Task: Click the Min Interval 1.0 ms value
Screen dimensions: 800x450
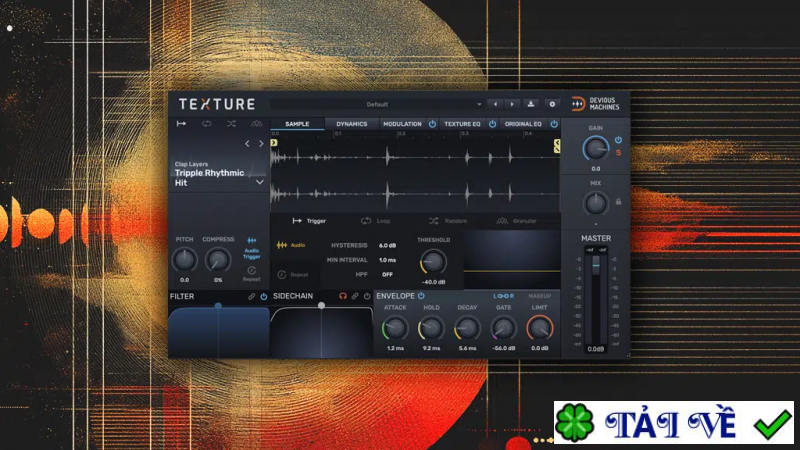Action: pos(387,260)
